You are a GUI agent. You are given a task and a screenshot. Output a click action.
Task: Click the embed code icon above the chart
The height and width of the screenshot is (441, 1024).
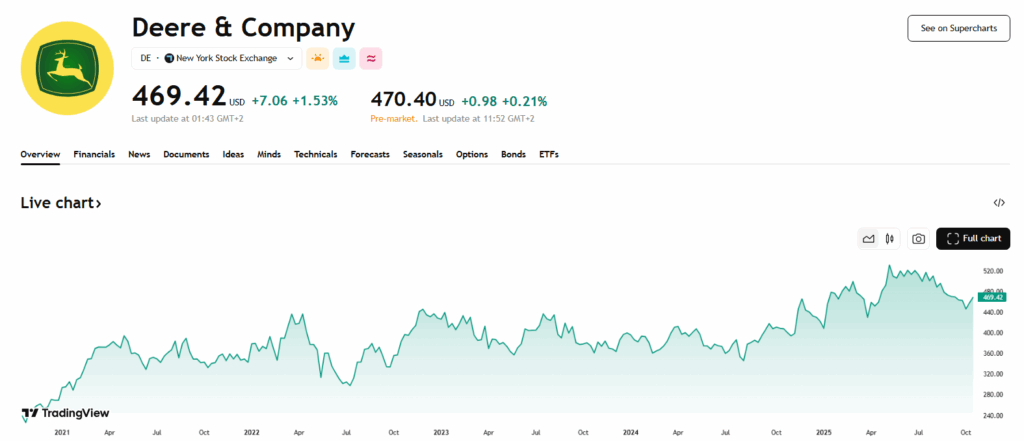coord(999,203)
